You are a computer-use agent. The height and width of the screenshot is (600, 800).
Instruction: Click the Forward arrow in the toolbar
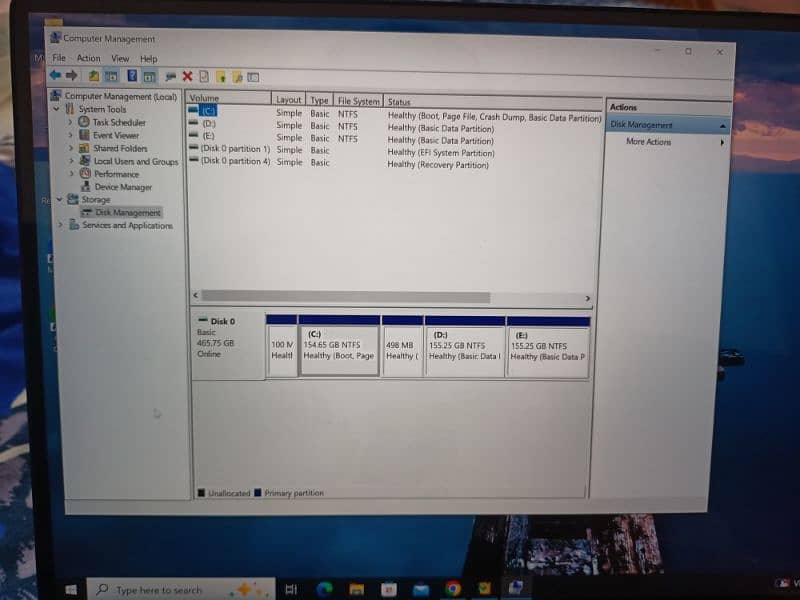[71, 76]
